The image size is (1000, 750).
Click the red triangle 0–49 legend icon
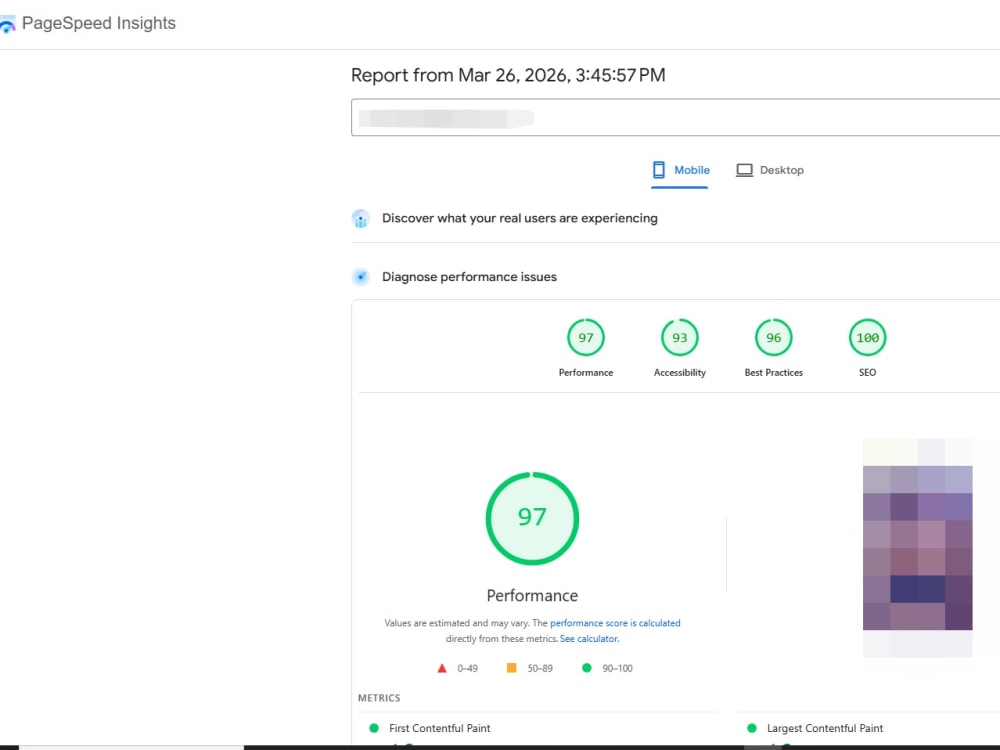(441, 668)
